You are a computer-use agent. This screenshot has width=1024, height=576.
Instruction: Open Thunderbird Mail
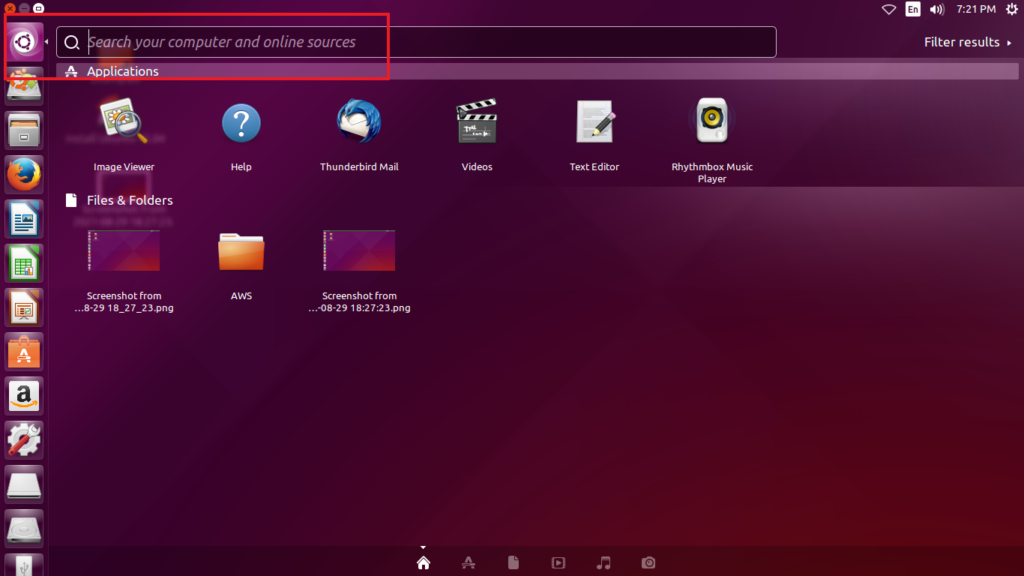point(359,125)
